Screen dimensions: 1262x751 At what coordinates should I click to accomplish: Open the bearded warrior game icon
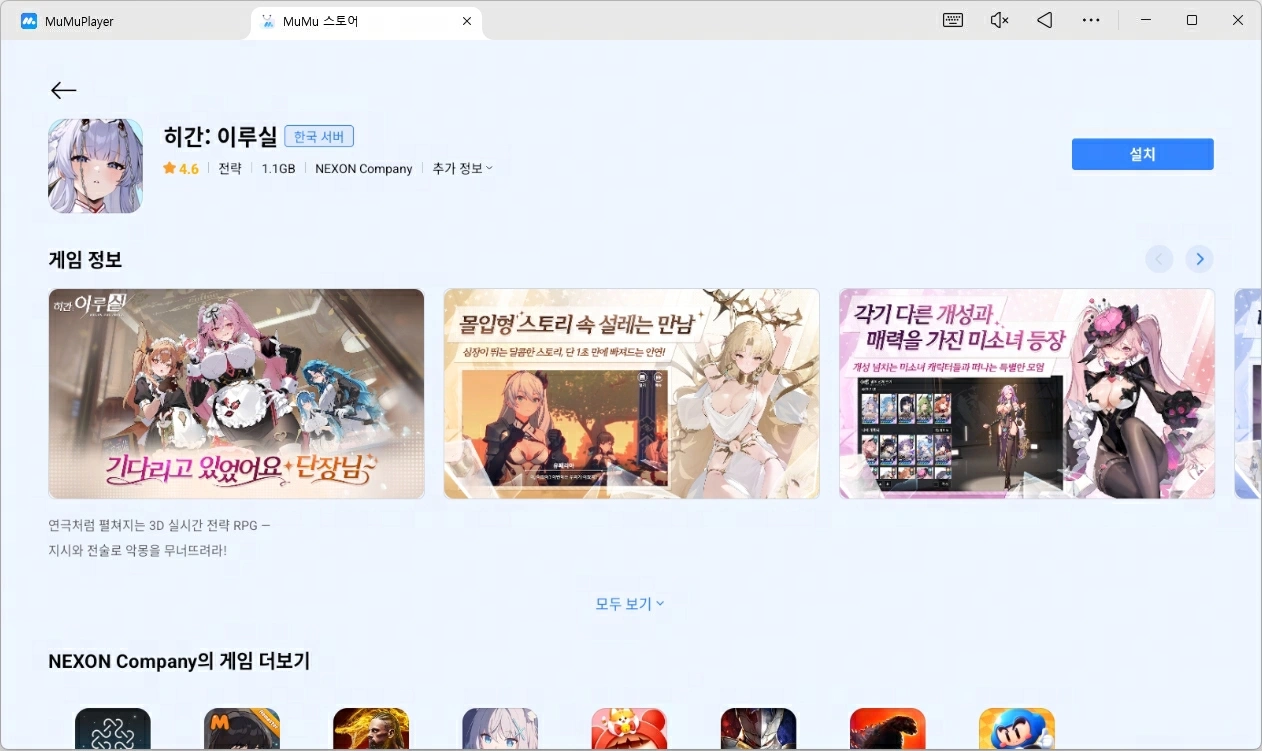371,729
